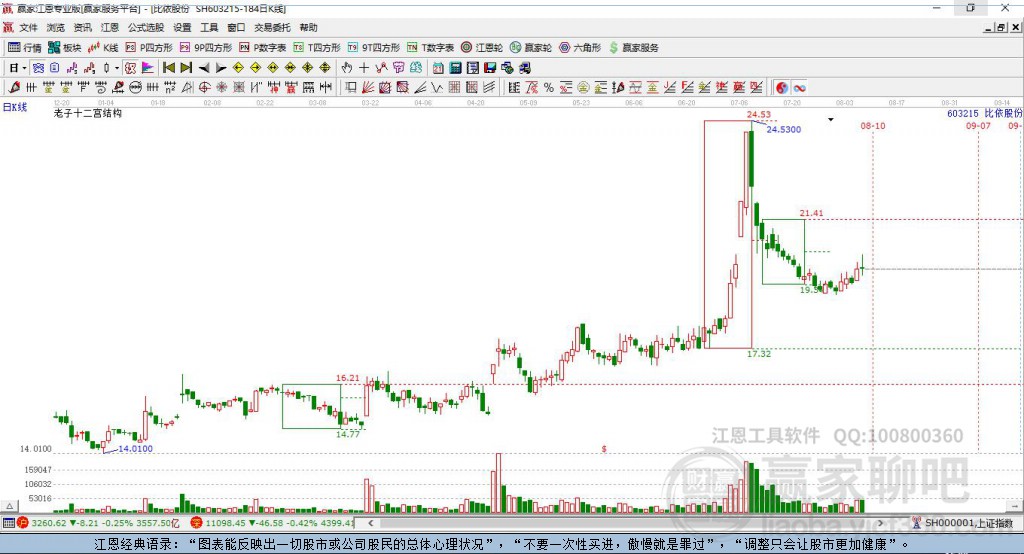The image size is (1024, 554).
Task: Open the 江恩 menu
Action: point(109,27)
